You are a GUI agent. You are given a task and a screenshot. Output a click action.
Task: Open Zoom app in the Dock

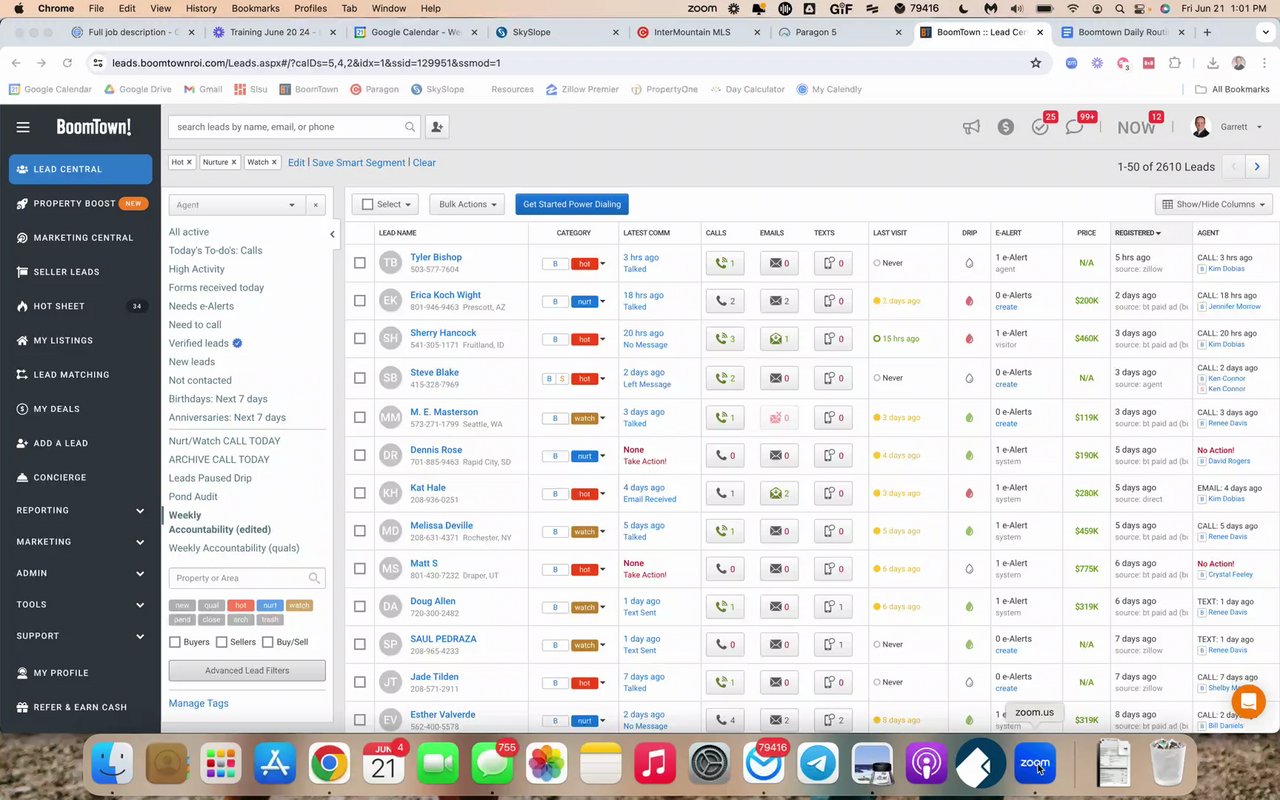[1034, 765]
